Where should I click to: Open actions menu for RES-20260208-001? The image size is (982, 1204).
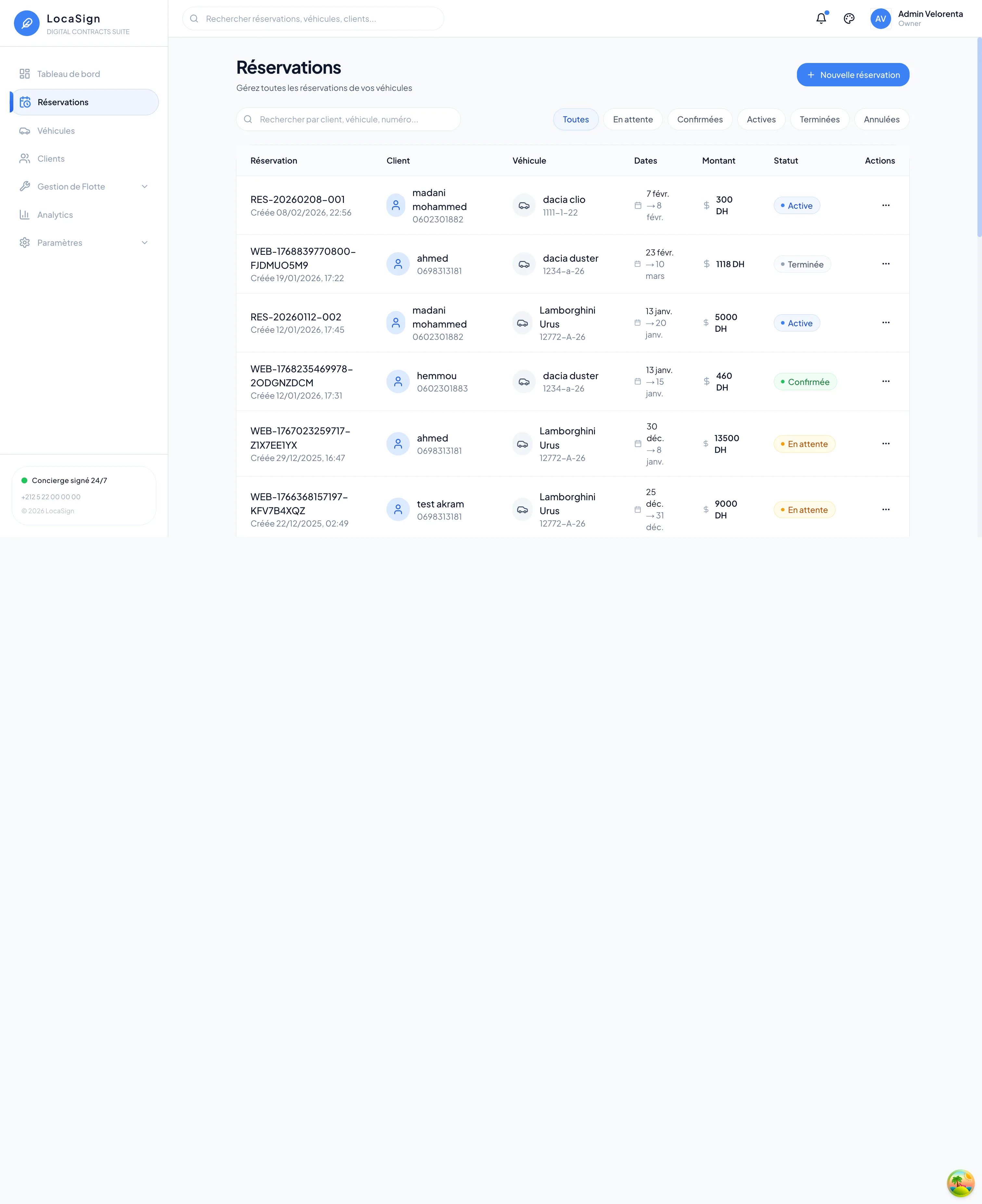885,205
